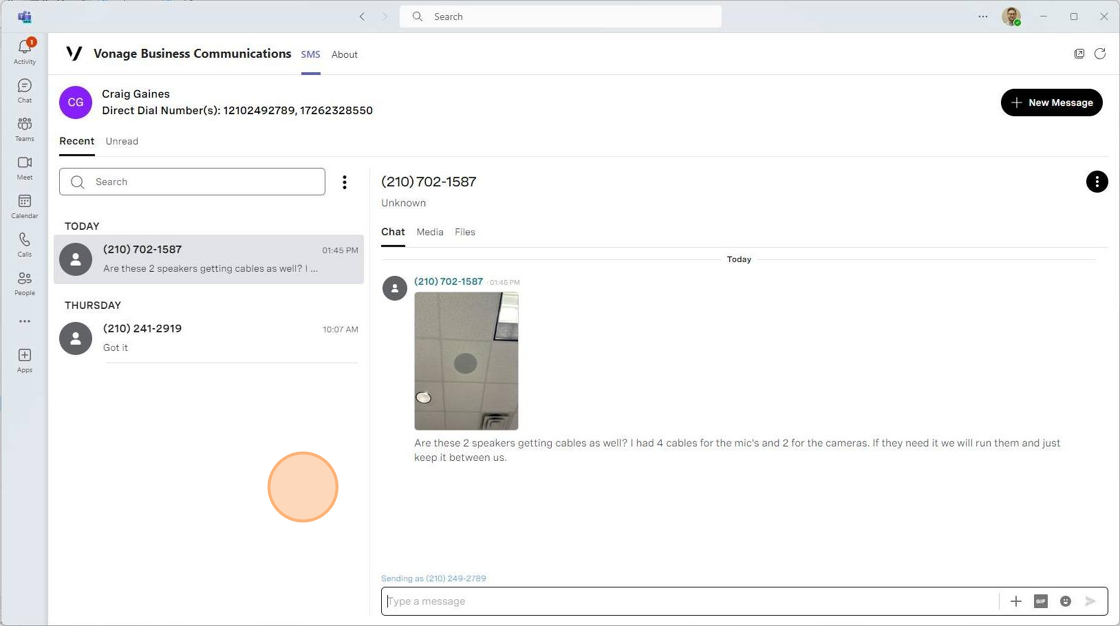The width and height of the screenshot is (1120, 626).
Task: Open the Apps store in the sidebar
Action: coord(24,361)
